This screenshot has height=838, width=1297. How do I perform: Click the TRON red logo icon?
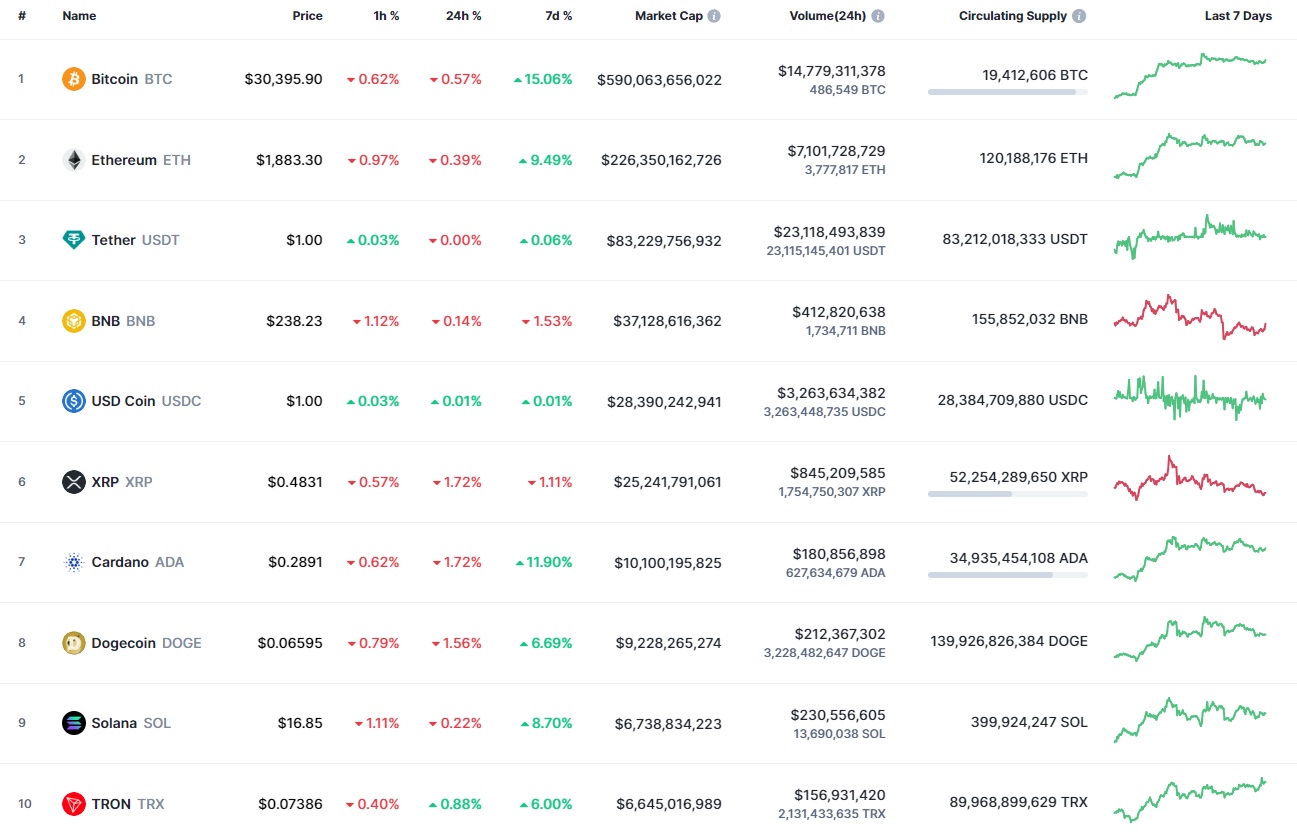pos(74,803)
